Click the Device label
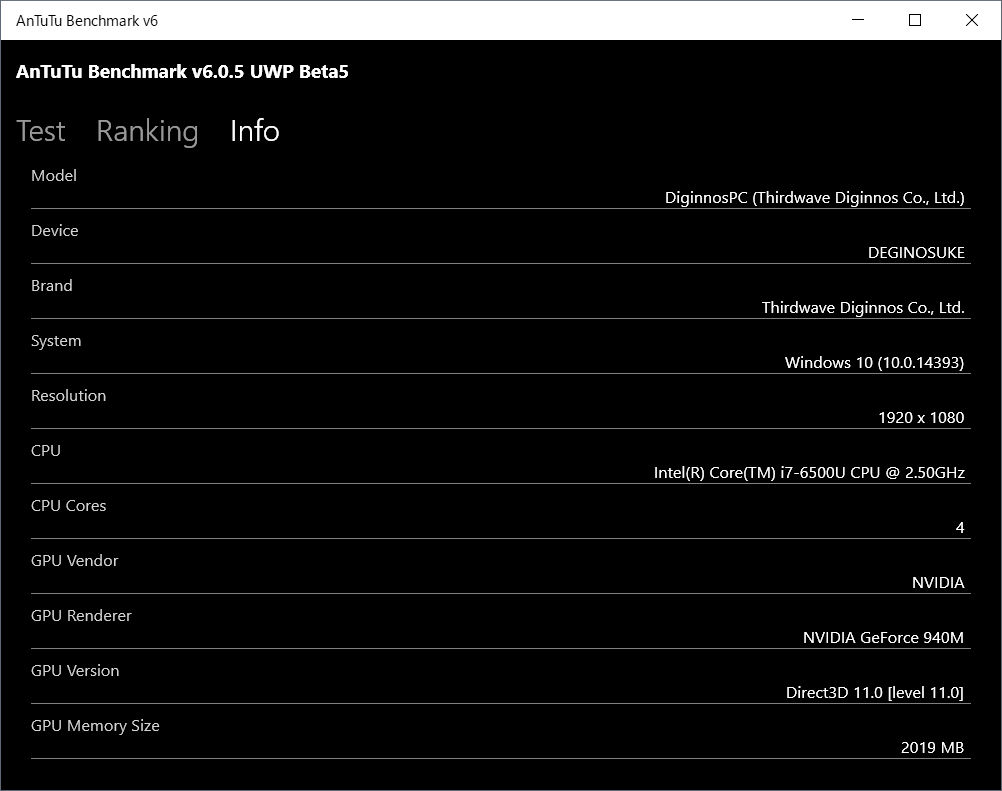The image size is (1002, 791). pos(54,231)
